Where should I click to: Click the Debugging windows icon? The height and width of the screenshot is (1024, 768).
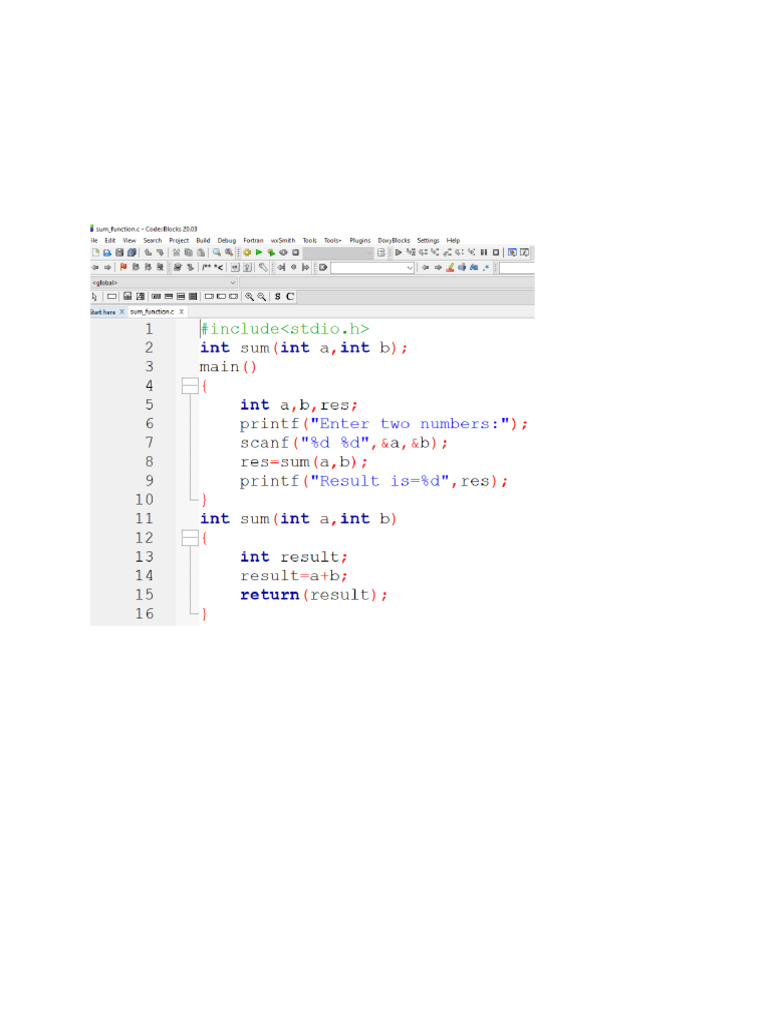tap(513, 252)
